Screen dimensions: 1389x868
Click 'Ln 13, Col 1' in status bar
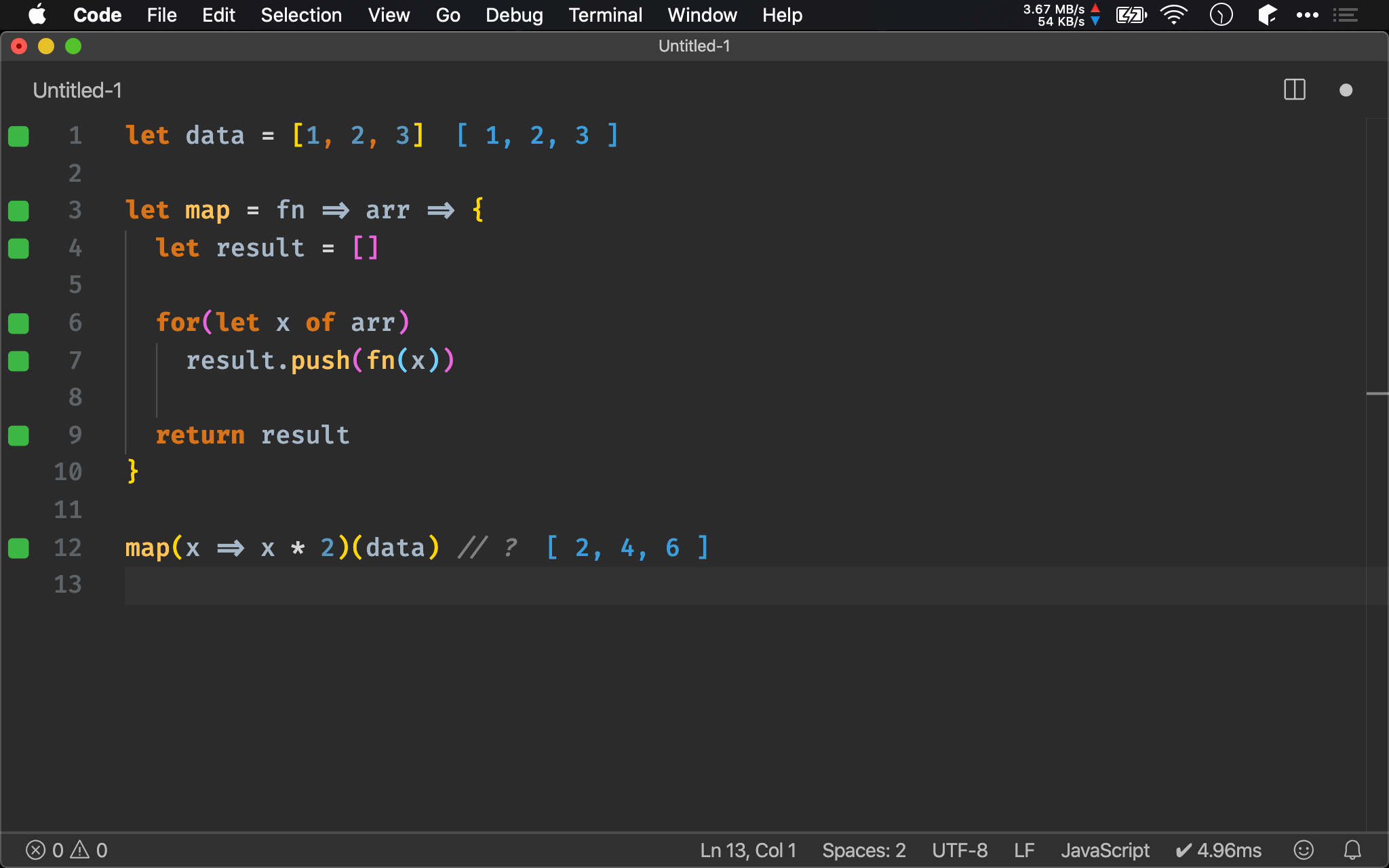pos(748,850)
